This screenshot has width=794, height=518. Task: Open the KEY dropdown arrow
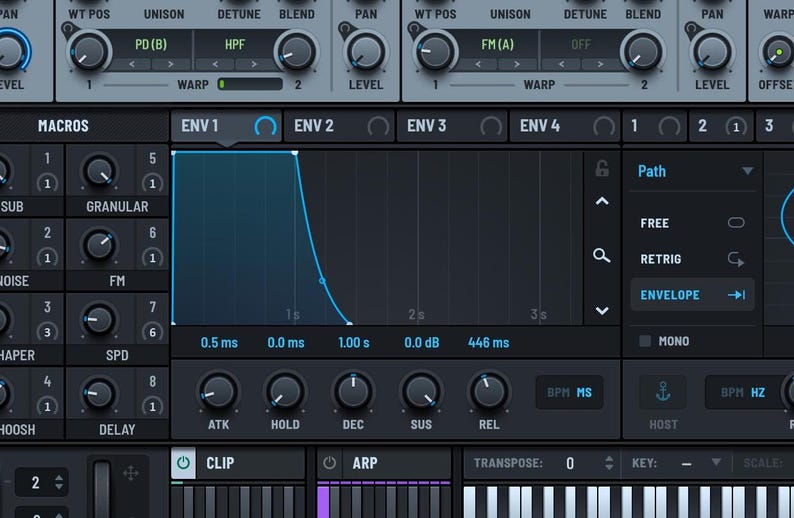[x=716, y=462]
